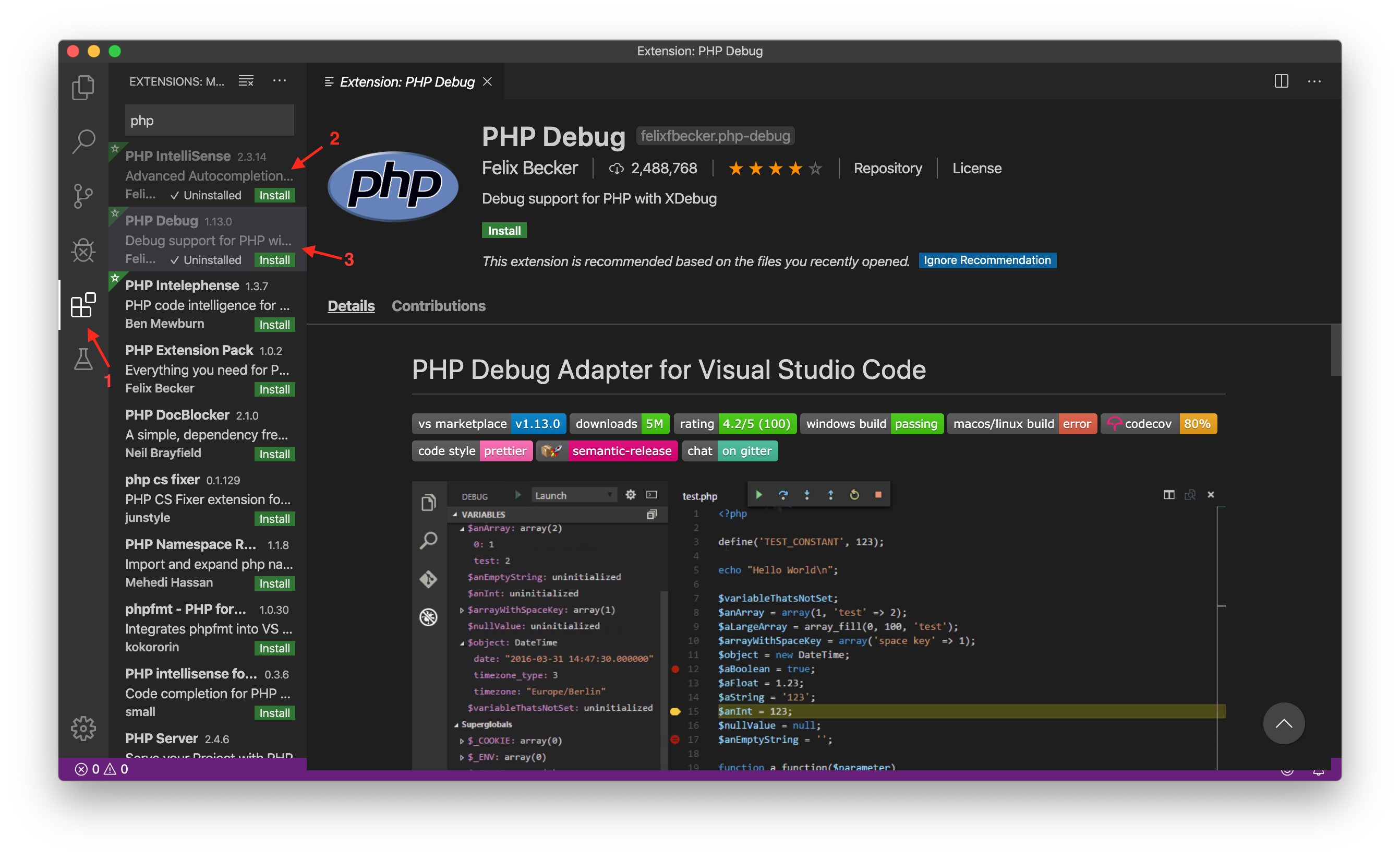Click the extensions search field containing php

point(209,121)
